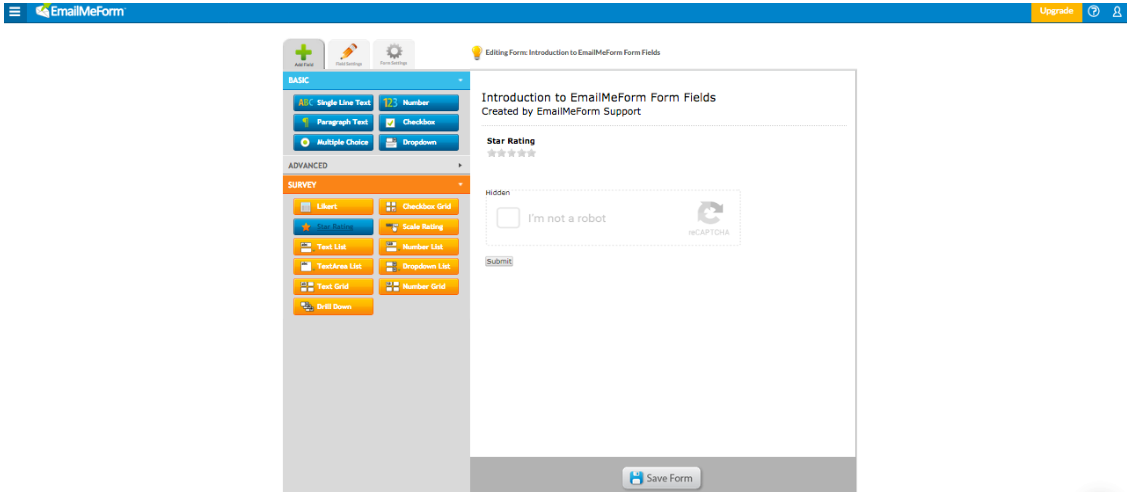
Task: Add a Dropdown List field
Action: (x=419, y=267)
